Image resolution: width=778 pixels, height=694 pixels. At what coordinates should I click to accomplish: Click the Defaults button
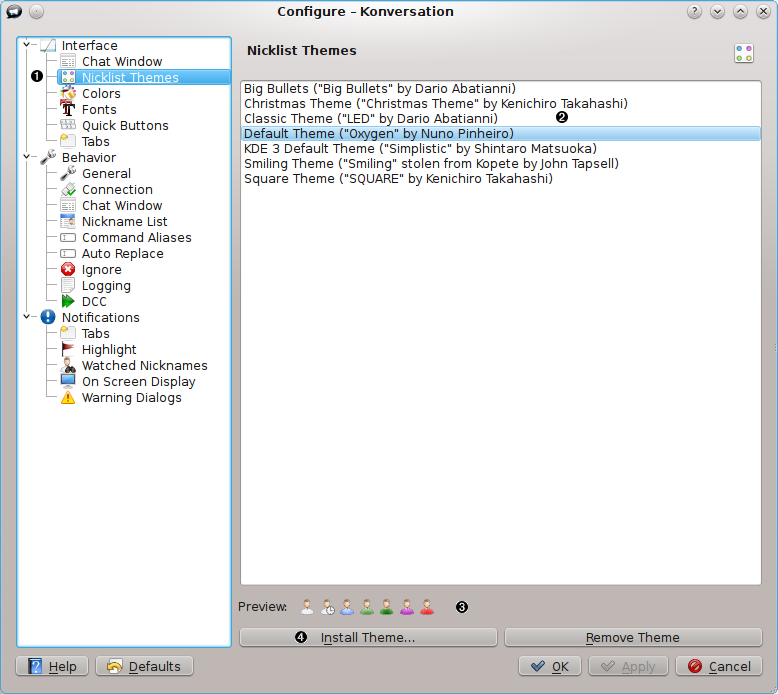144,666
